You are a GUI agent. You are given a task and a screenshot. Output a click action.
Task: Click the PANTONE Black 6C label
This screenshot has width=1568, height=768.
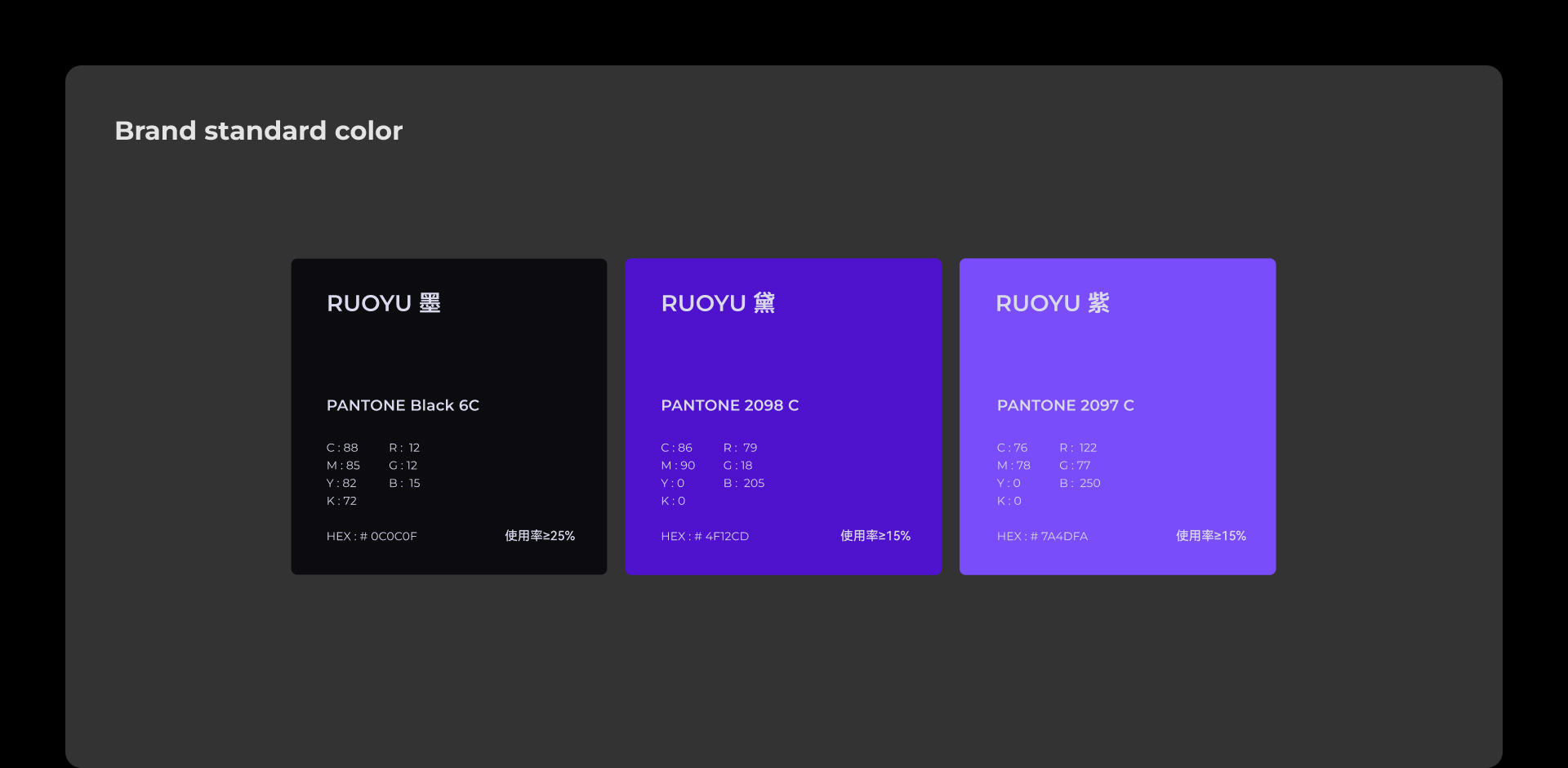[403, 405]
